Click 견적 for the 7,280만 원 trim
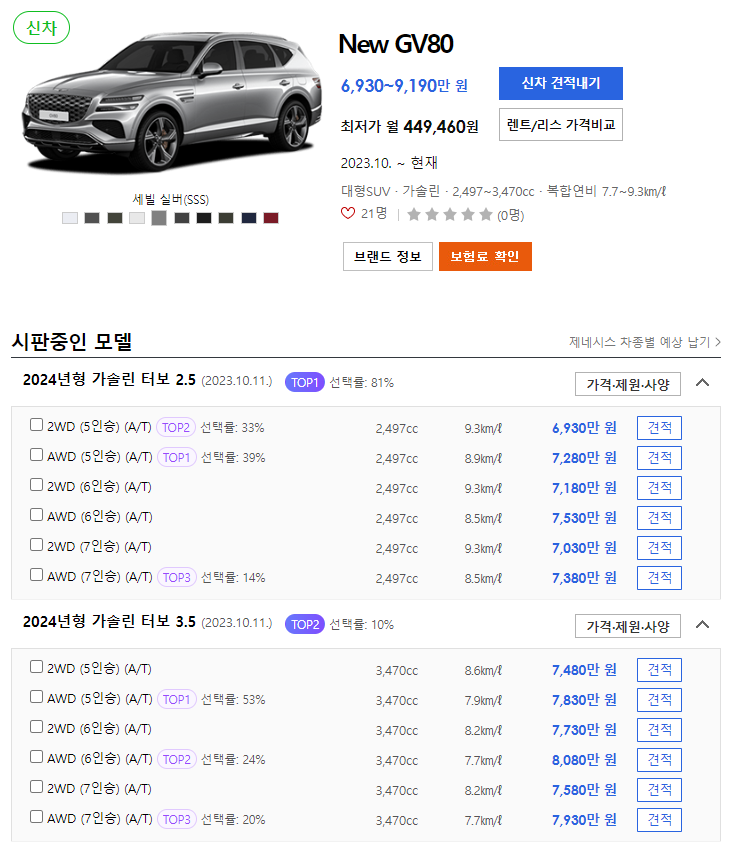The image size is (736, 849). 659,458
